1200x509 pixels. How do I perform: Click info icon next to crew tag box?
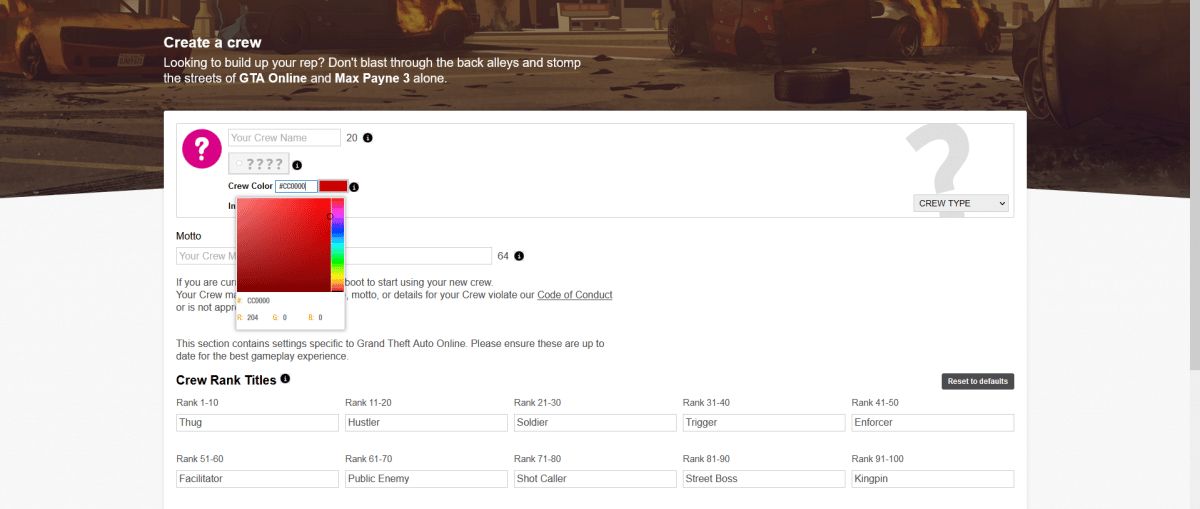coord(297,165)
